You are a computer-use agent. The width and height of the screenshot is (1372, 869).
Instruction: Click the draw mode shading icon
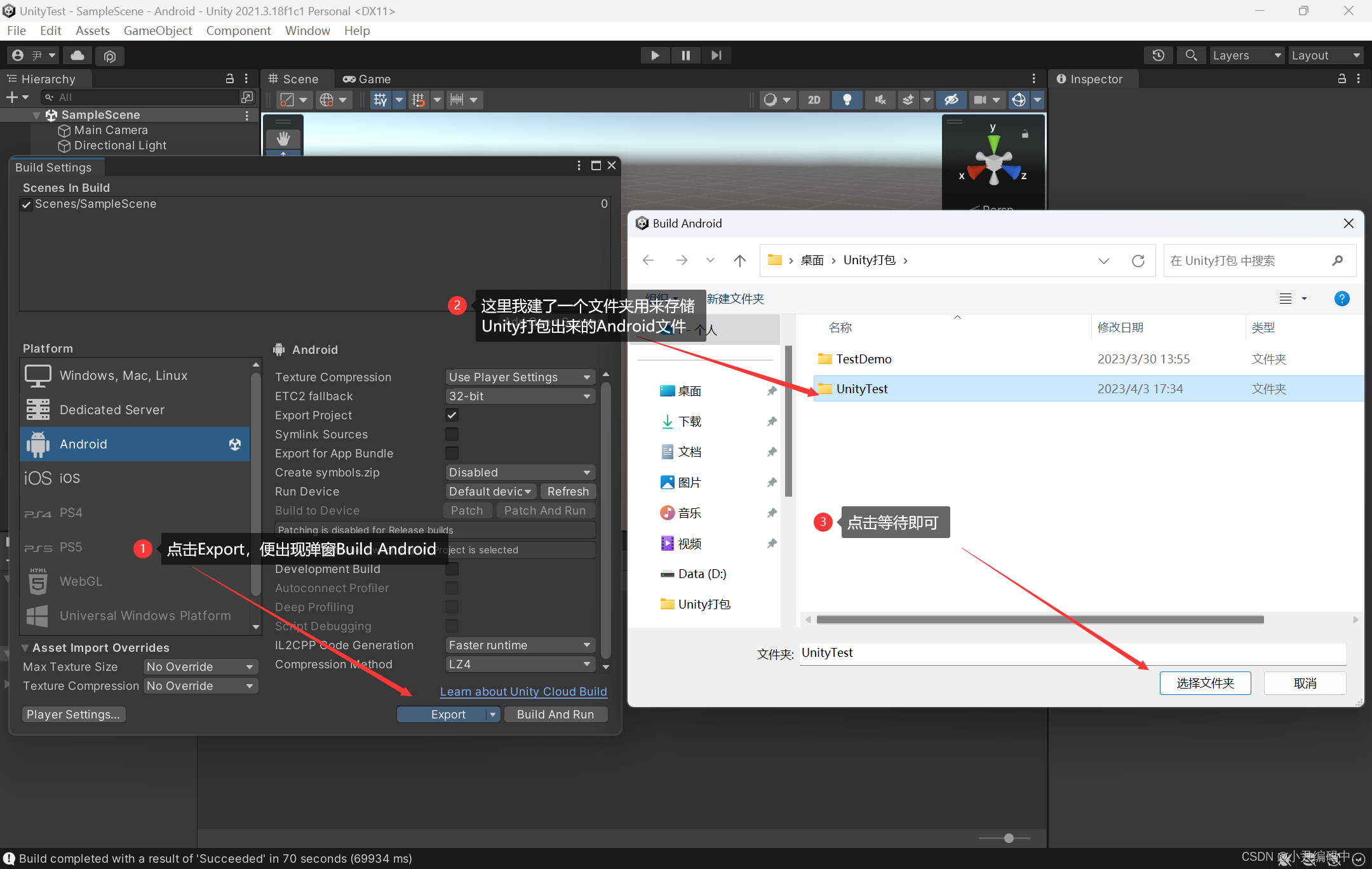point(770,100)
